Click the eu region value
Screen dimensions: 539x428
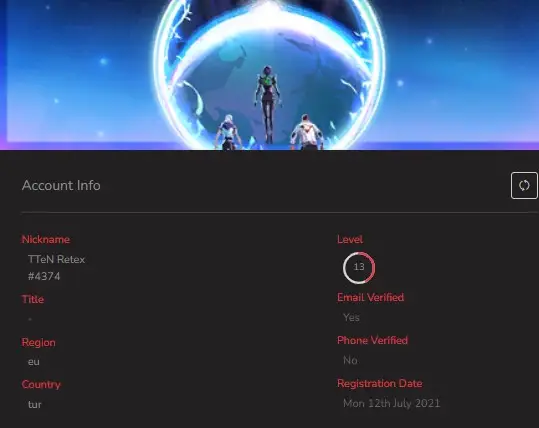coord(34,362)
